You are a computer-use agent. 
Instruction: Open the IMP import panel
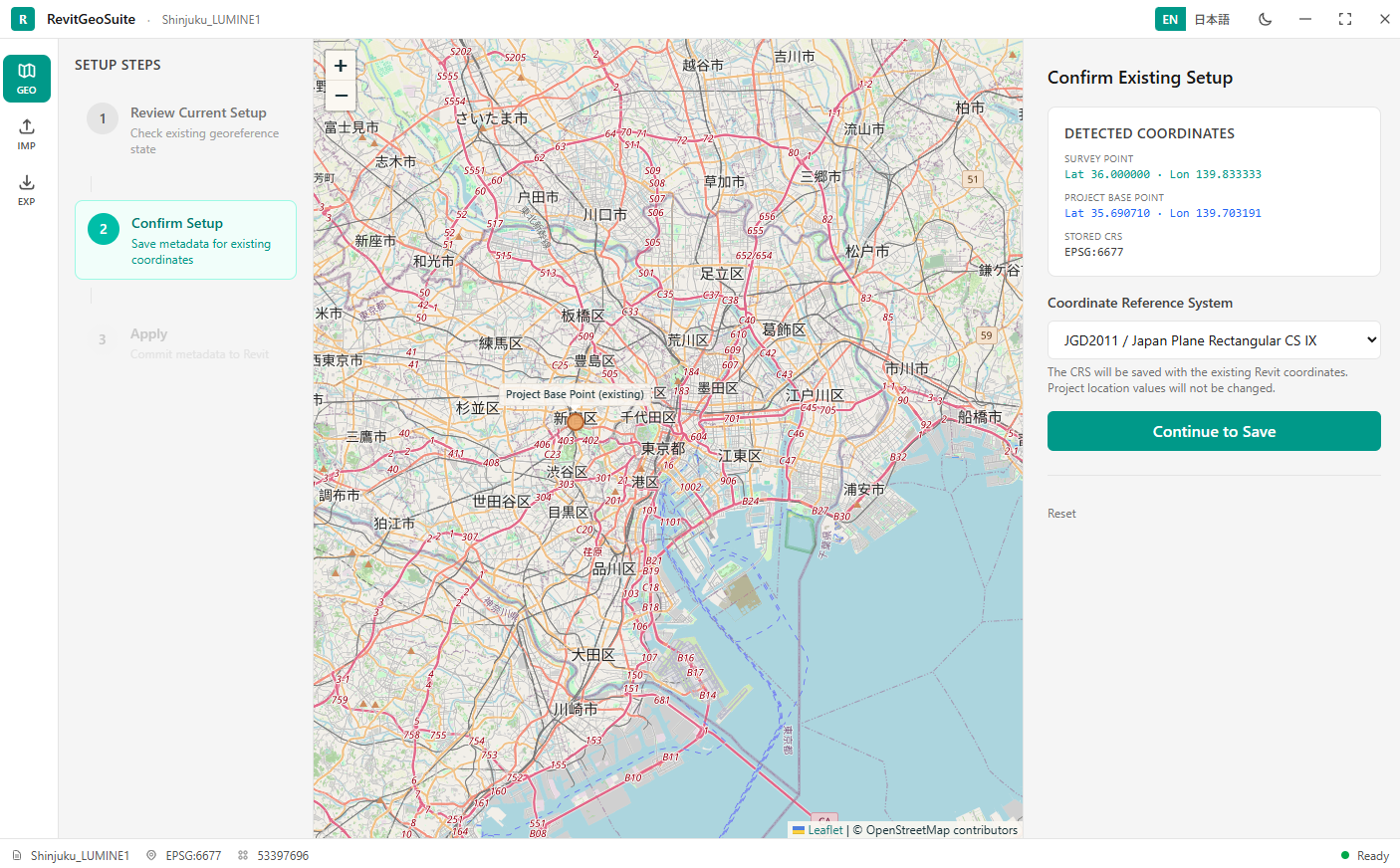(27, 134)
